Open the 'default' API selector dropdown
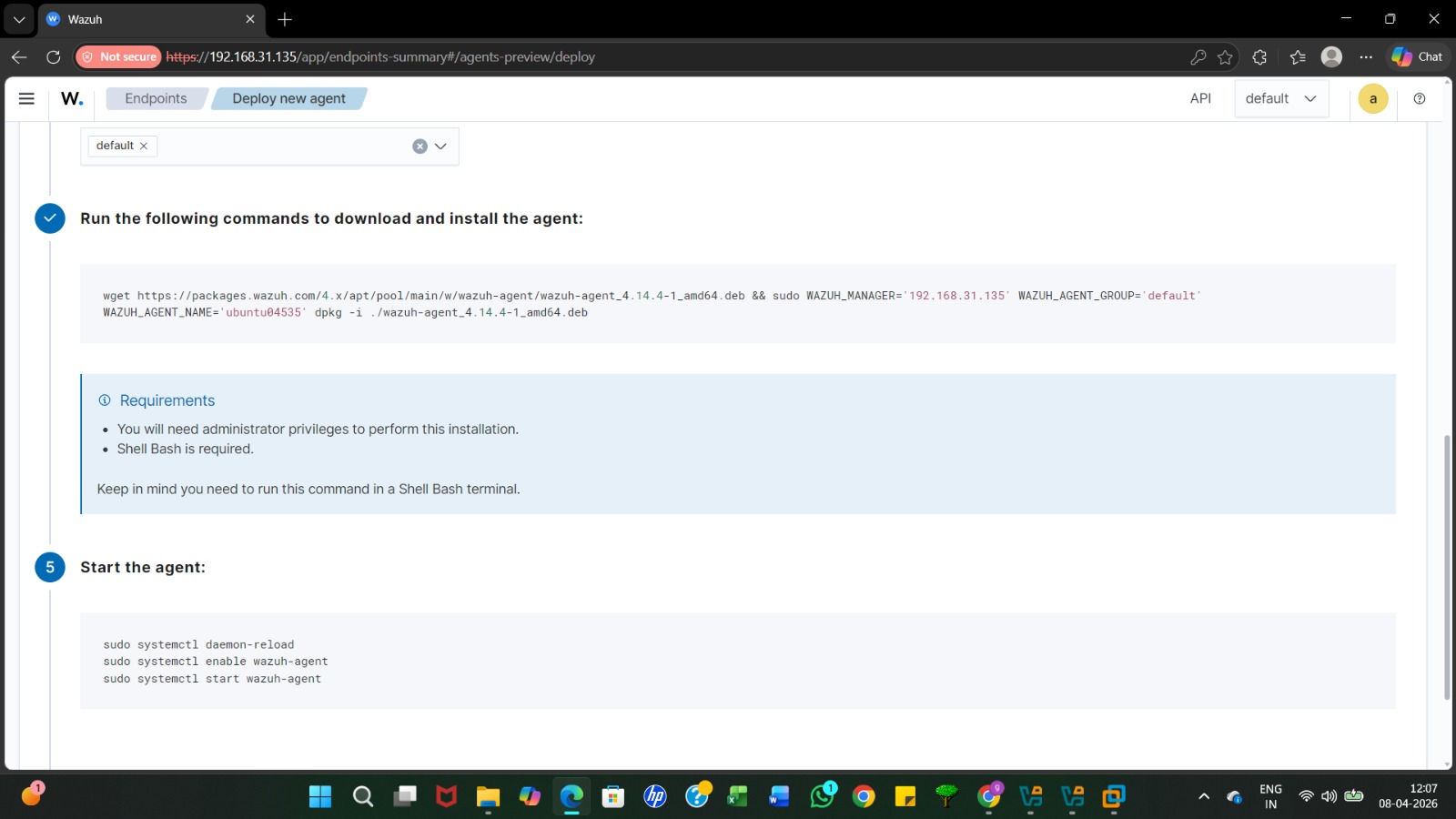1456x819 pixels. [1281, 98]
